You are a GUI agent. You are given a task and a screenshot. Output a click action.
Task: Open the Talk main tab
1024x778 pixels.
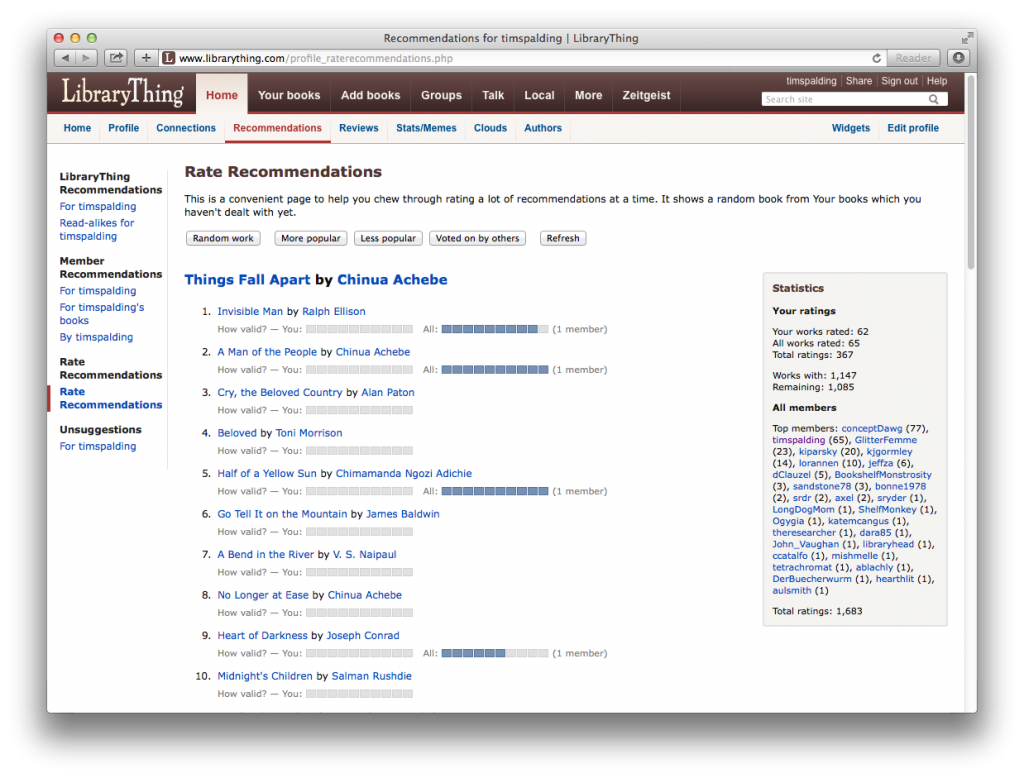click(x=493, y=95)
